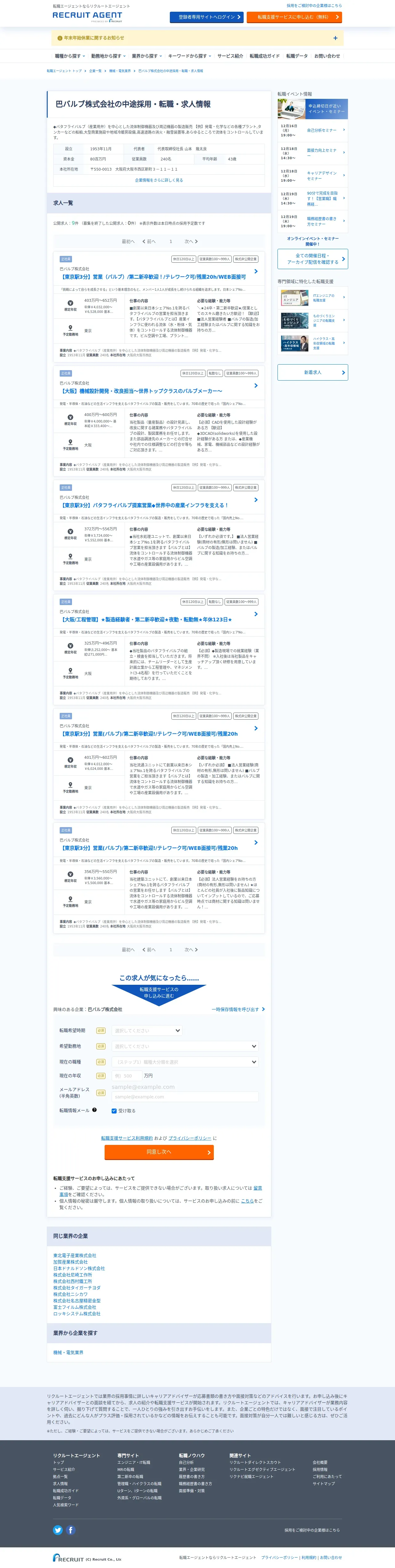Open 採用をご検討中の企業様はこちら header link
Viewport: 395px width, 1568px height.
click(314, 6)
